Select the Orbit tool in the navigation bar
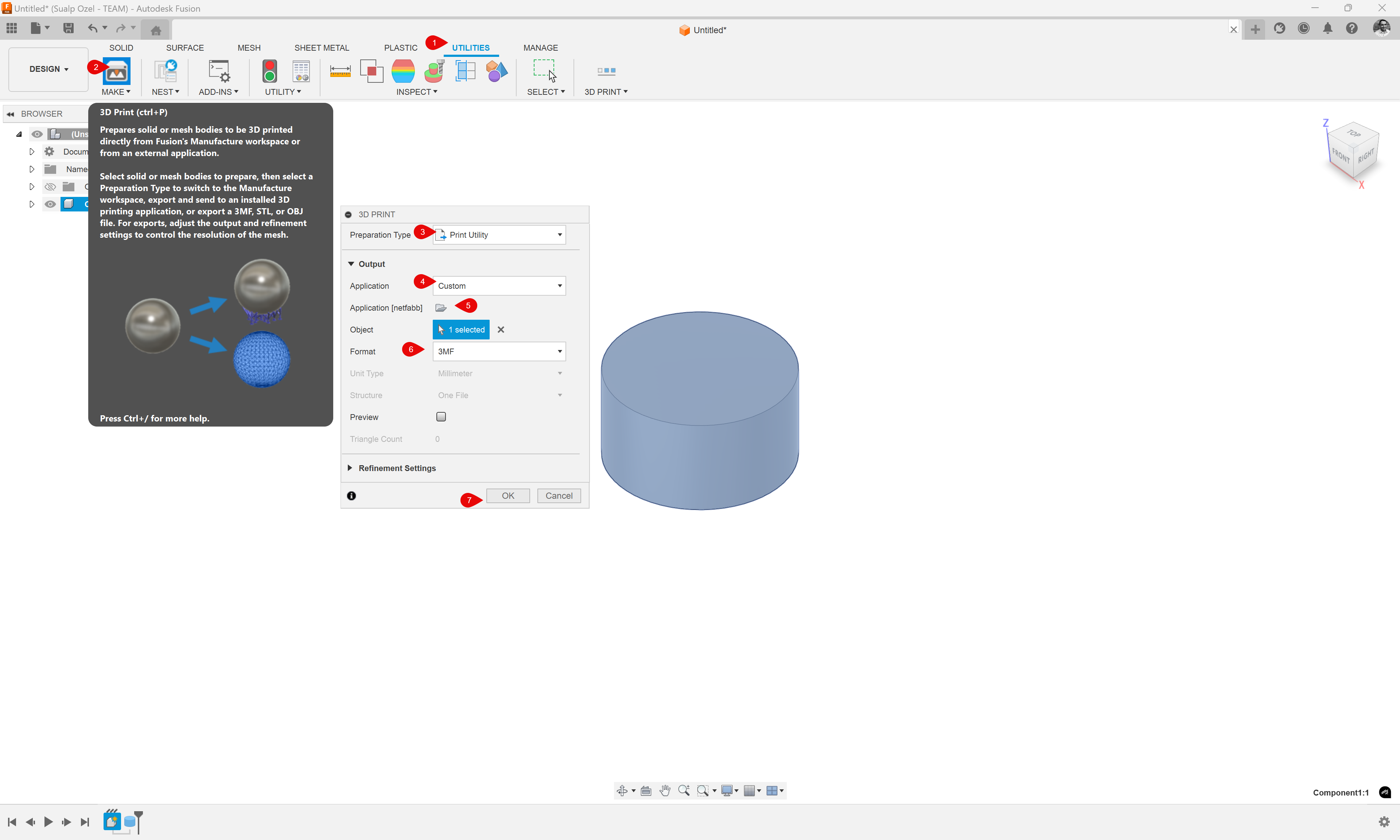 pyautogui.click(x=622, y=791)
